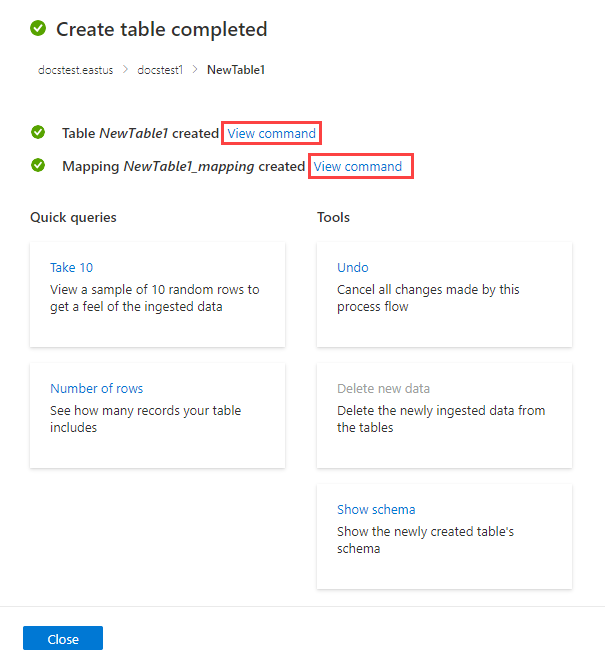Select the NewTable1 breadcrumb item
Screen dimensions: 605x665
[x=235, y=70]
